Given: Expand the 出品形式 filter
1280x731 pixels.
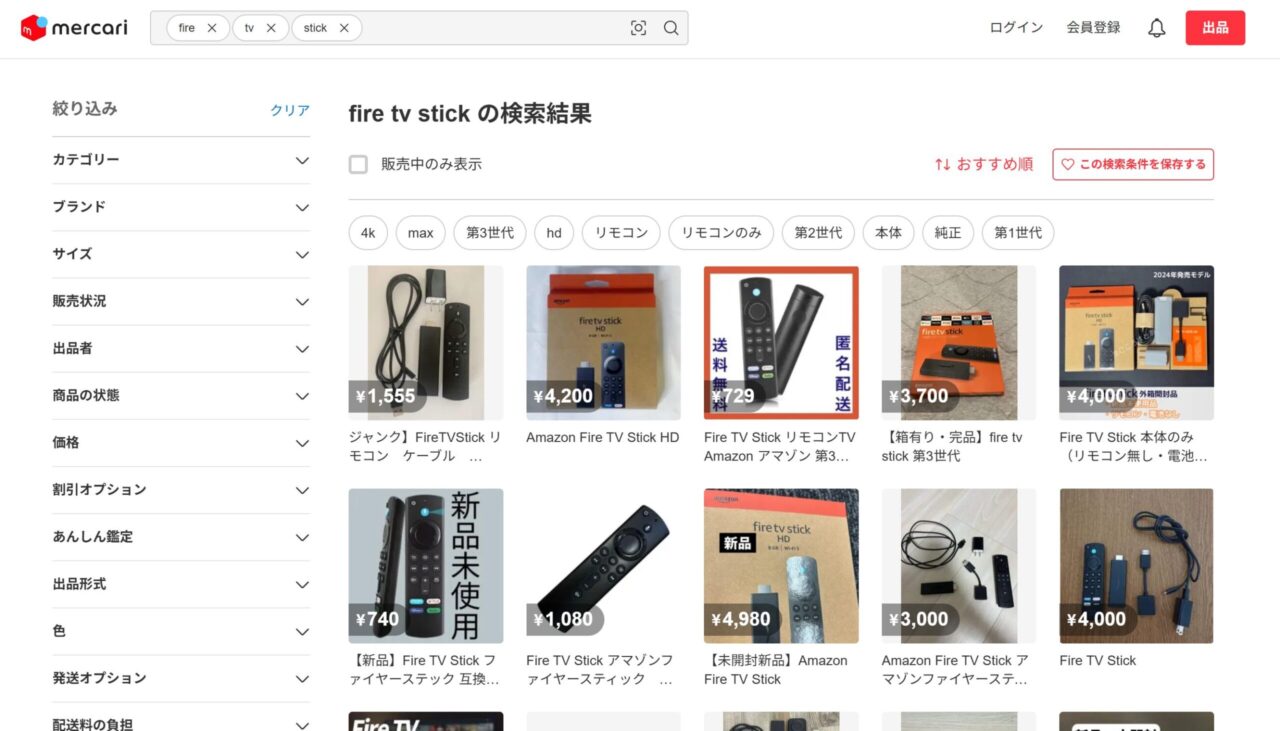Looking at the screenshot, I should (181, 584).
